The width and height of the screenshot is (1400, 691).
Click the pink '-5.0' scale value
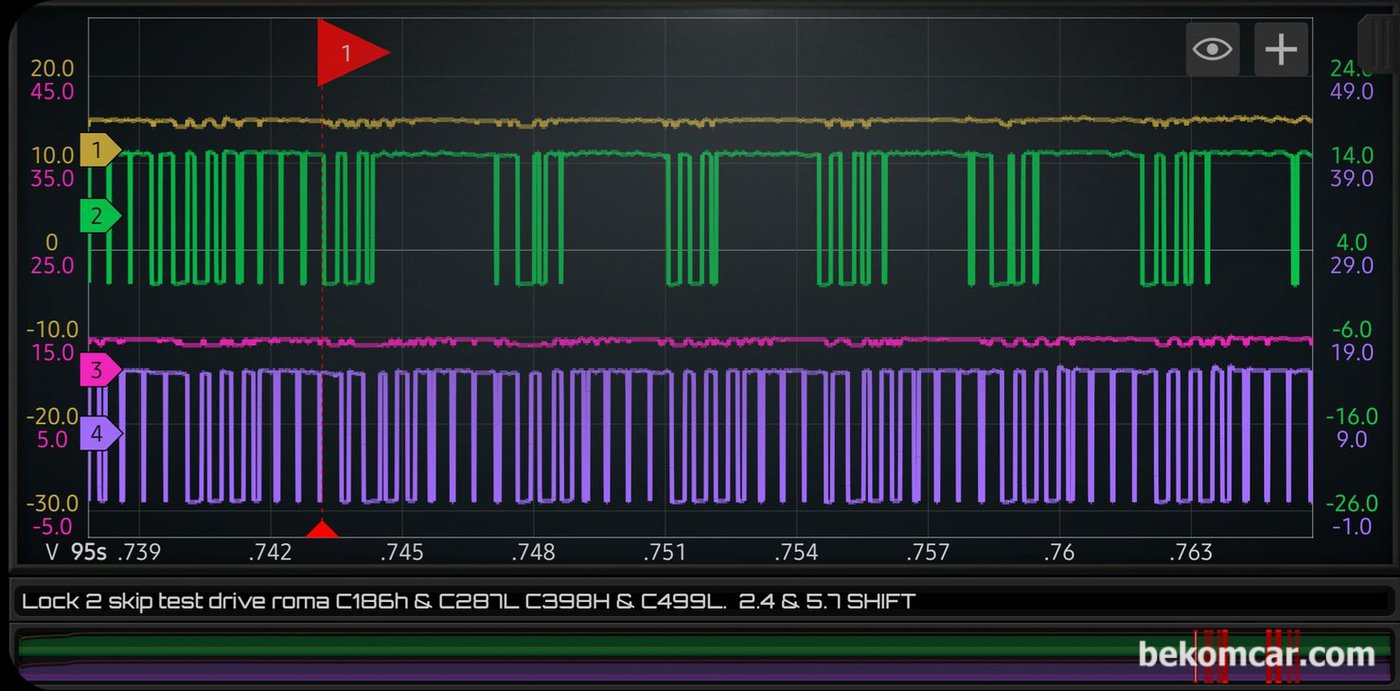[x=51, y=527]
